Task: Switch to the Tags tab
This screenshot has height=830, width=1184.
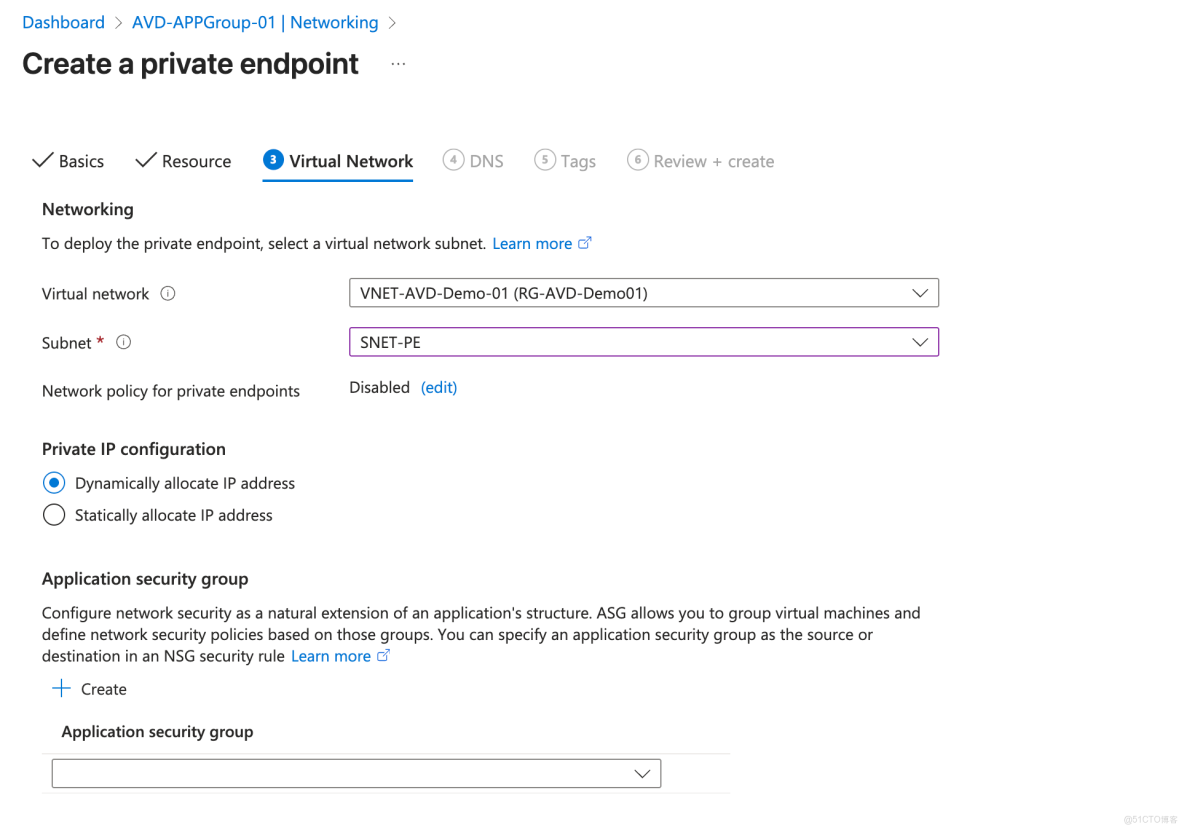Action: pos(577,160)
